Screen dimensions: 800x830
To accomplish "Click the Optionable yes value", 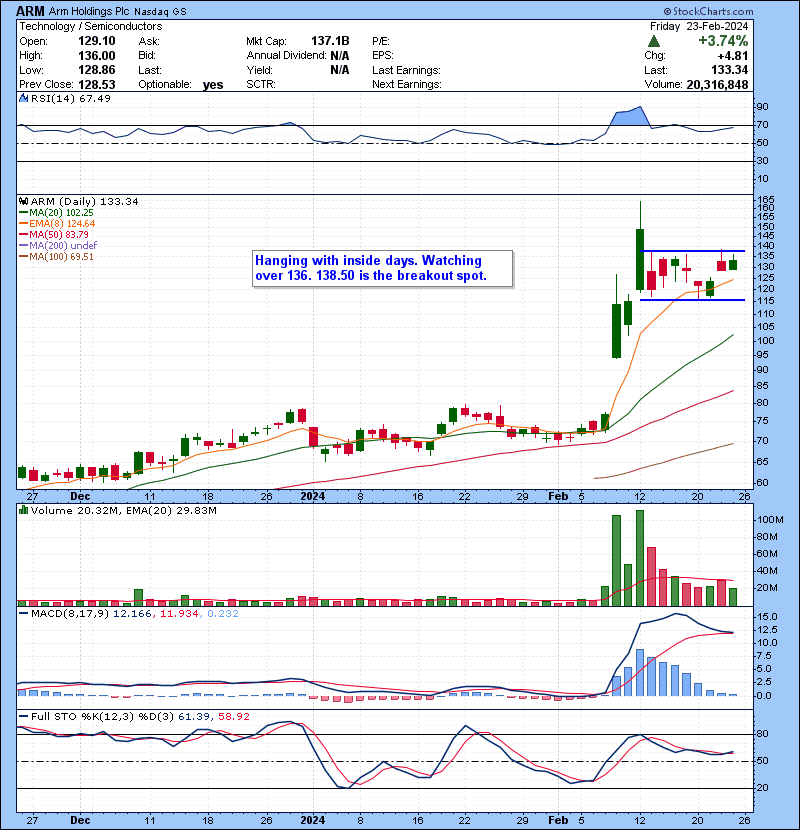I will click(213, 85).
